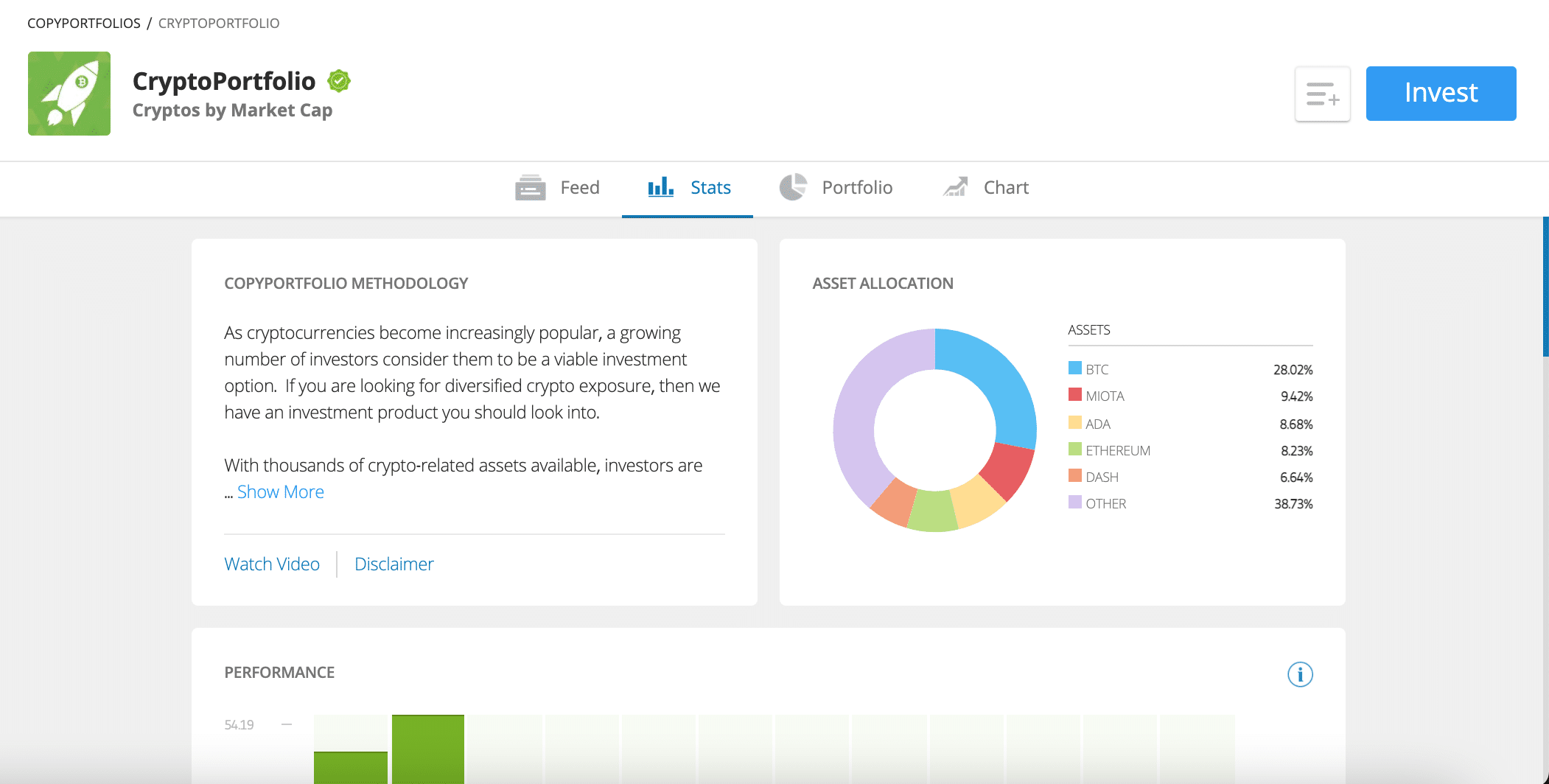This screenshot has width=1549, height=784.
Task: Open the Portfolio tab
Action: (x=856, y=188)
